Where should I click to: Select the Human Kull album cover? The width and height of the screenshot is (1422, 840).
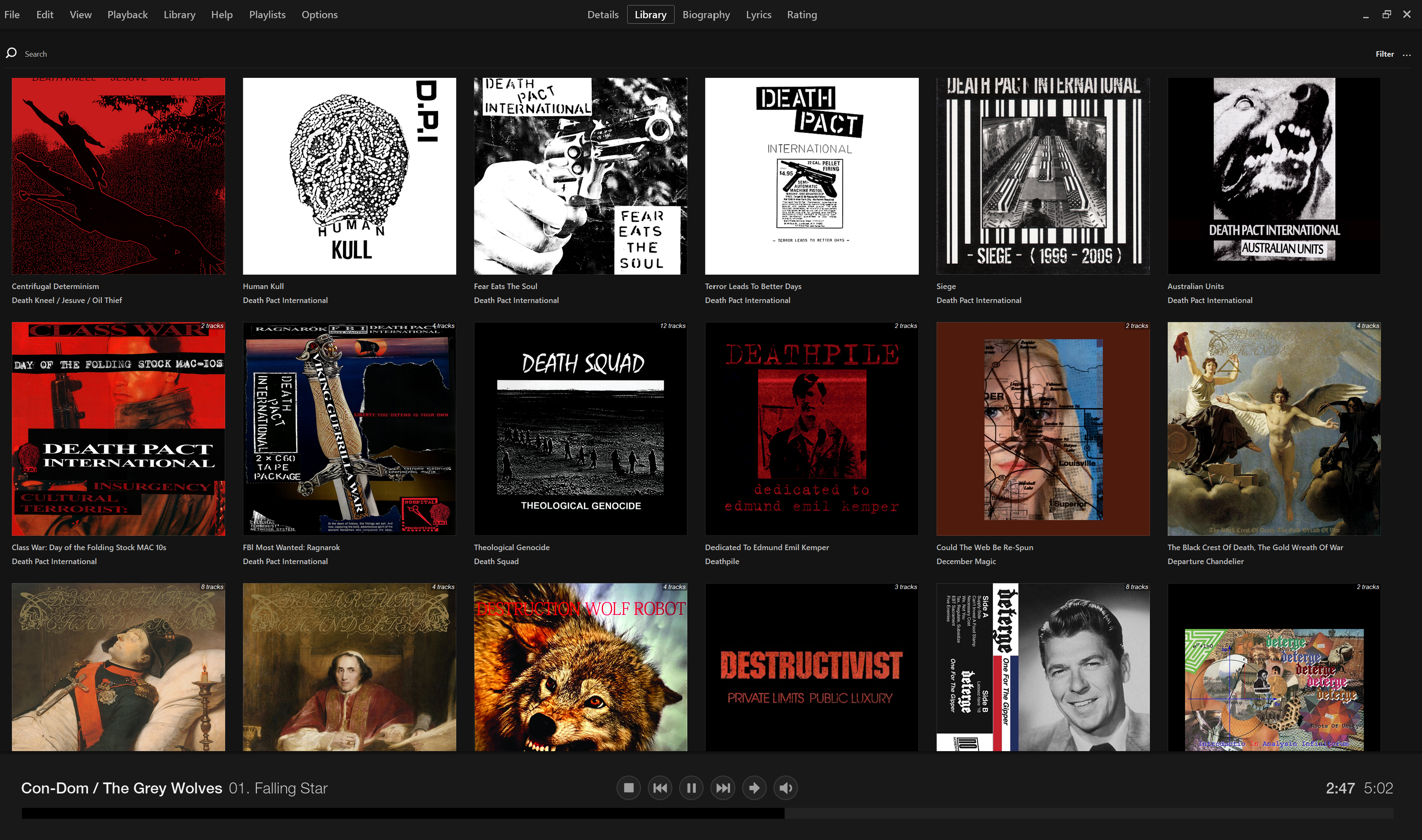(x=349, y=176)
